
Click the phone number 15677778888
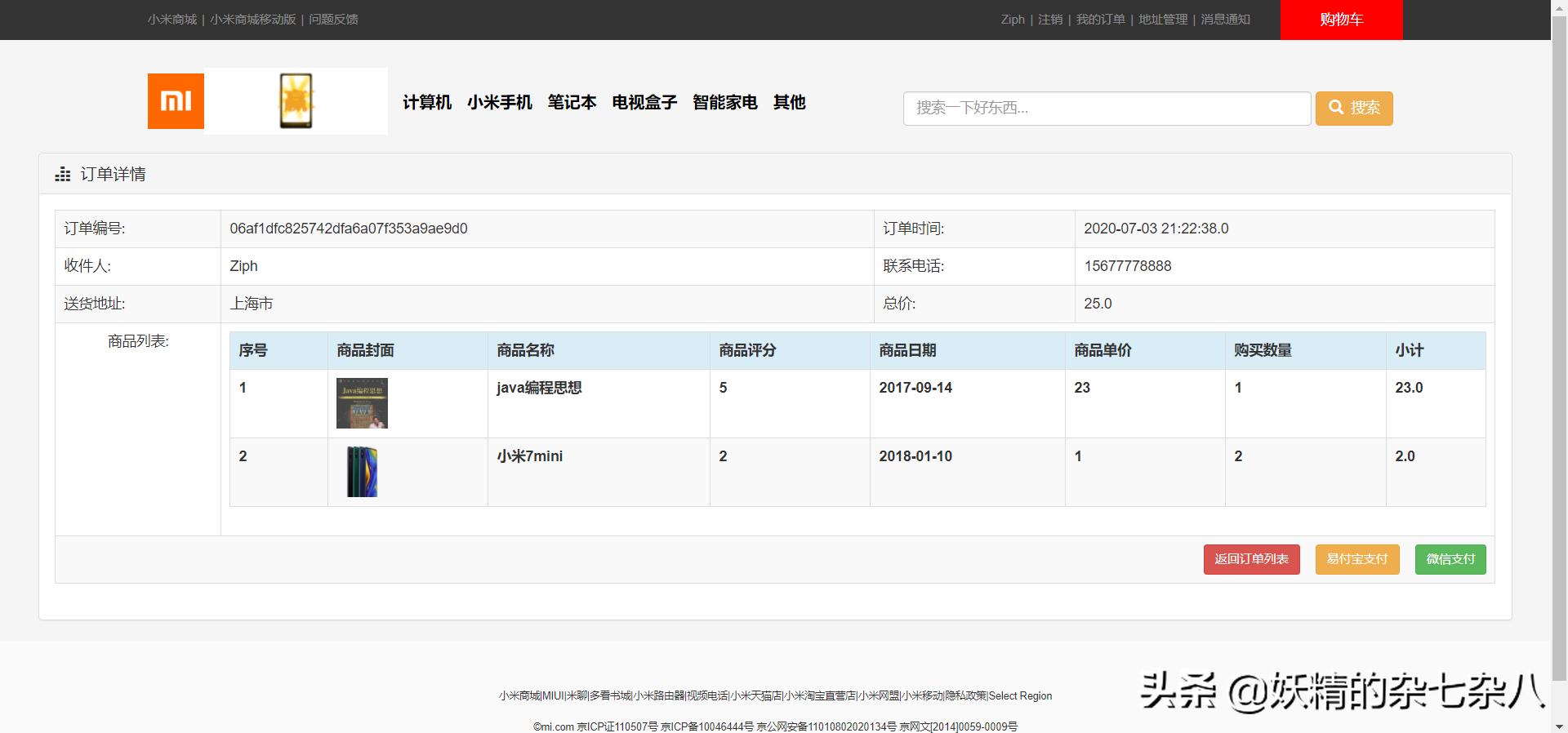pos(1128,266)
